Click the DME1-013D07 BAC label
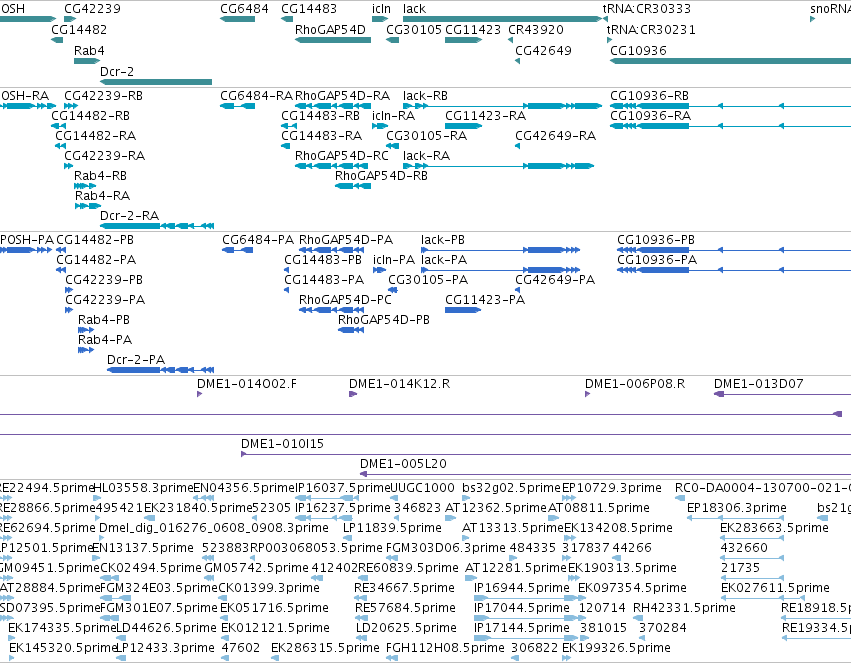 tap(758, 384)
